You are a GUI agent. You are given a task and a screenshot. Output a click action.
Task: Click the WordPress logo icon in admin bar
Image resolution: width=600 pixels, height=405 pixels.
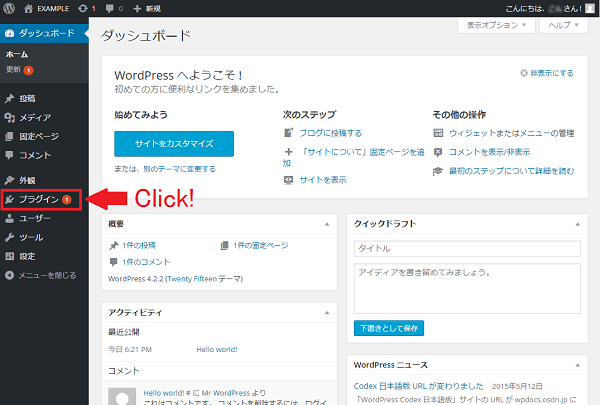click(x=10, y=7)
